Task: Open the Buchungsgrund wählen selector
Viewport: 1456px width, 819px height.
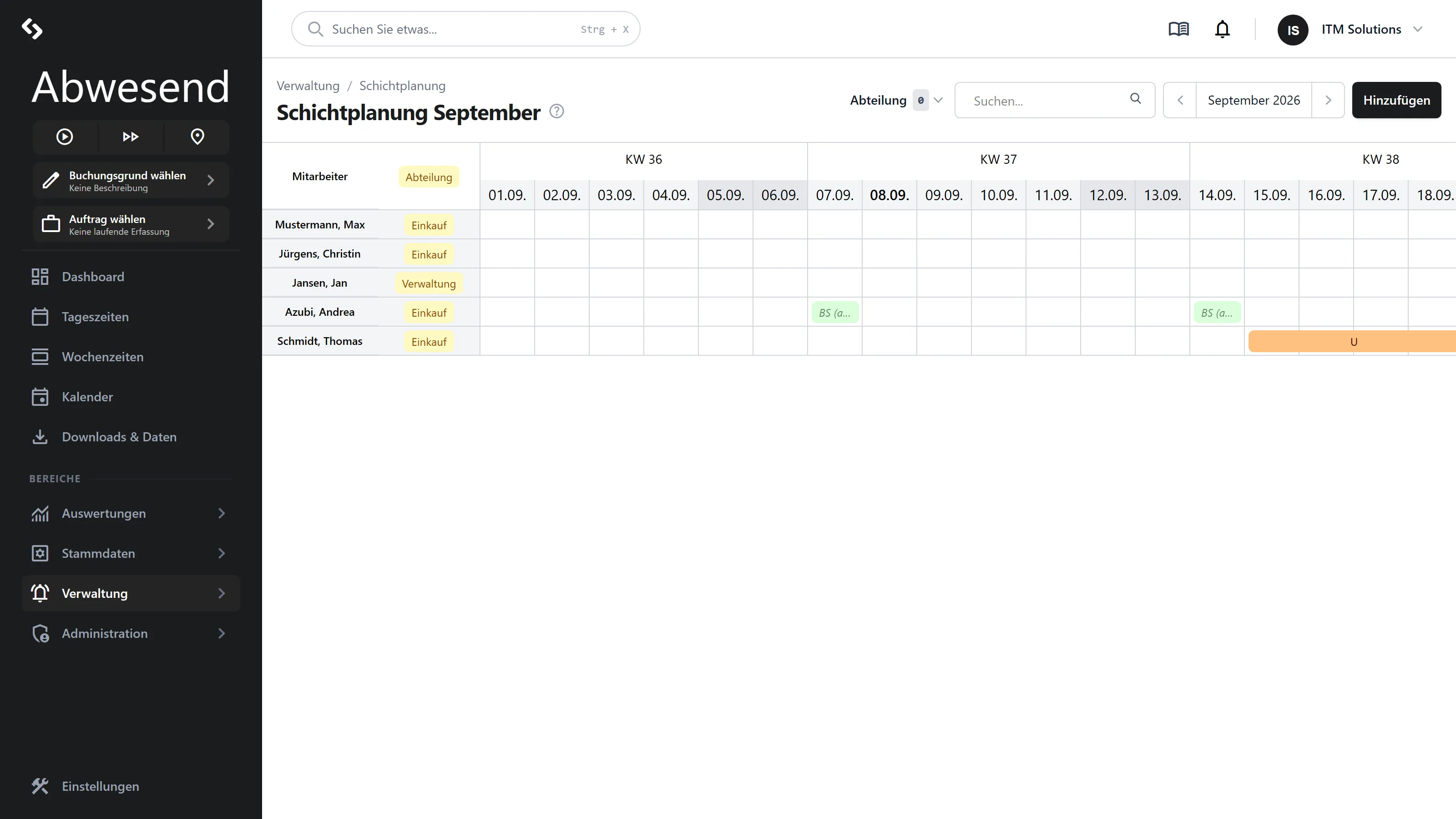Action: click(x=131, y=181)
